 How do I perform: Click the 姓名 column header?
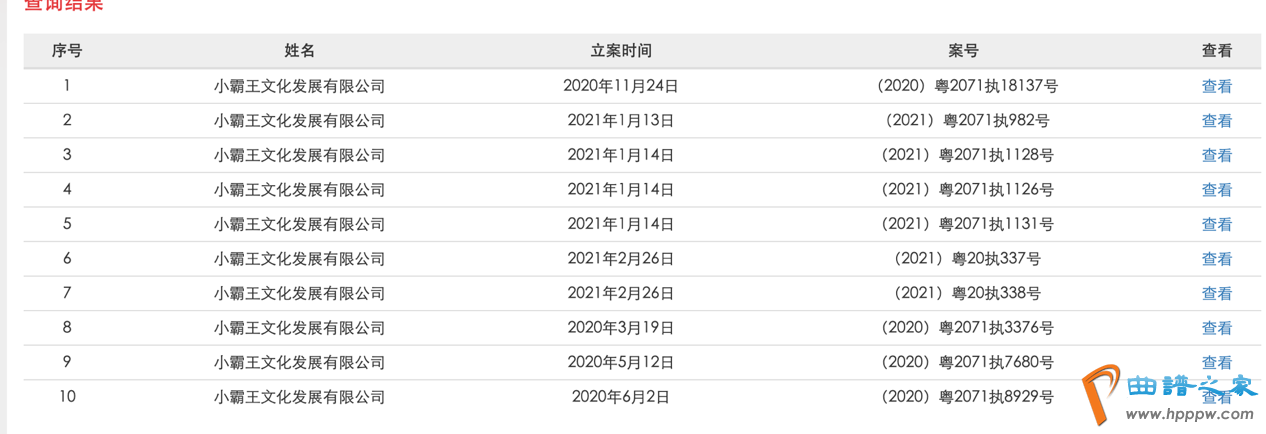(x=299, y=51)
